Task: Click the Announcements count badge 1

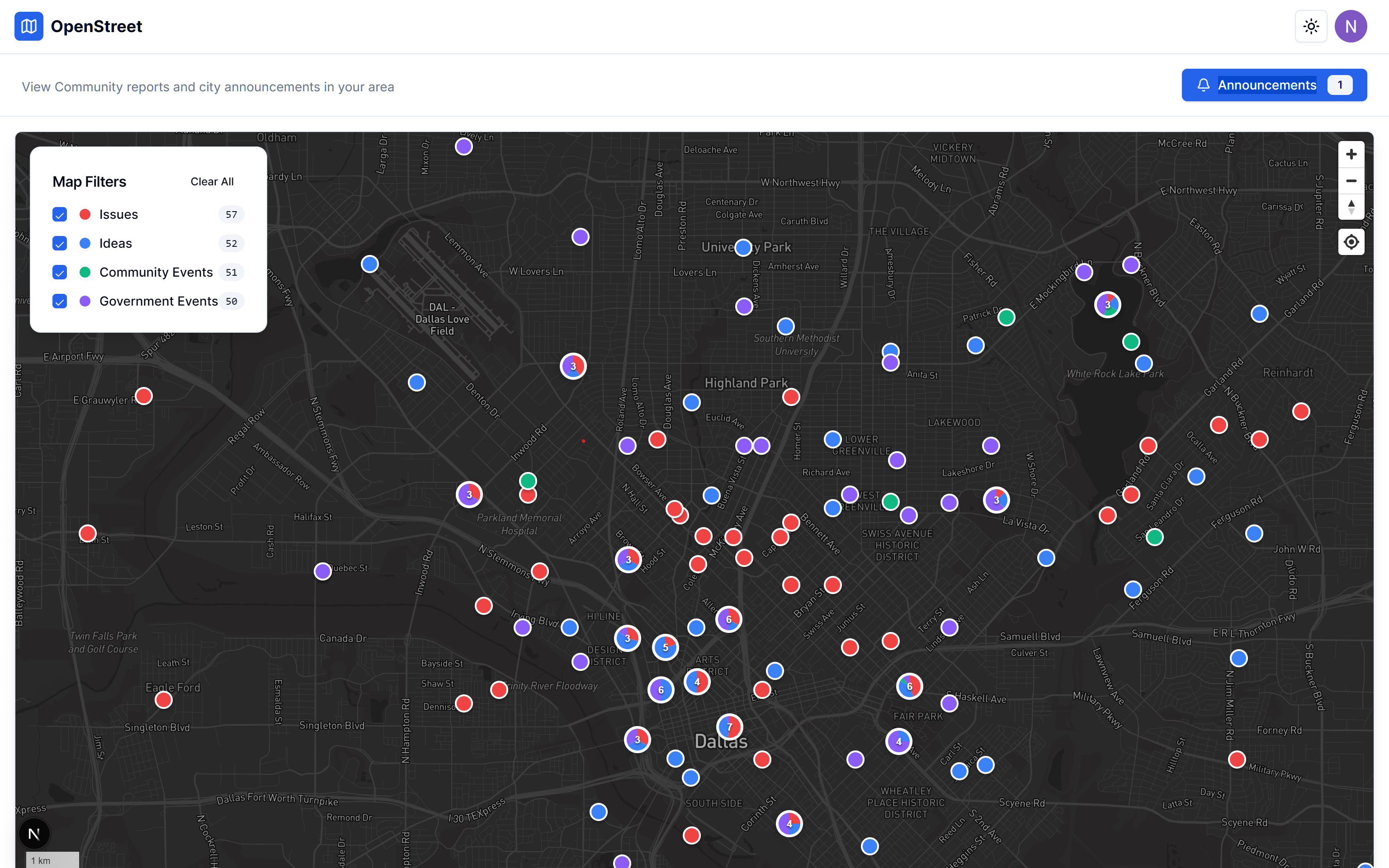Action: pos(1340,85)
